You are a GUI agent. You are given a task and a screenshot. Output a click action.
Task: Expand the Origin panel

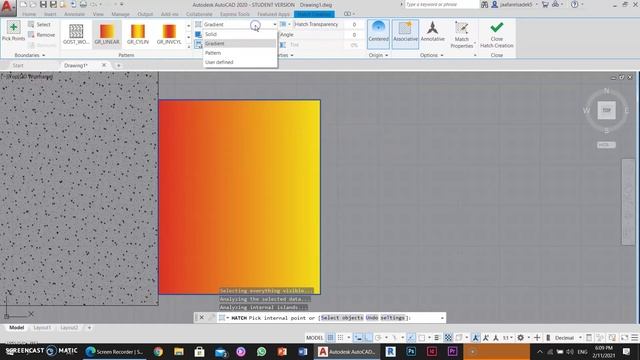click(x=378, y=55)
